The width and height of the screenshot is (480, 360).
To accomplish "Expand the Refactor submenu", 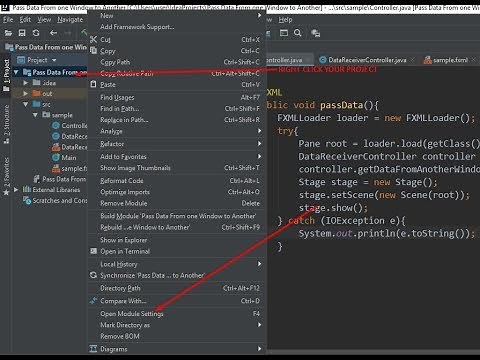I will 177,144.
